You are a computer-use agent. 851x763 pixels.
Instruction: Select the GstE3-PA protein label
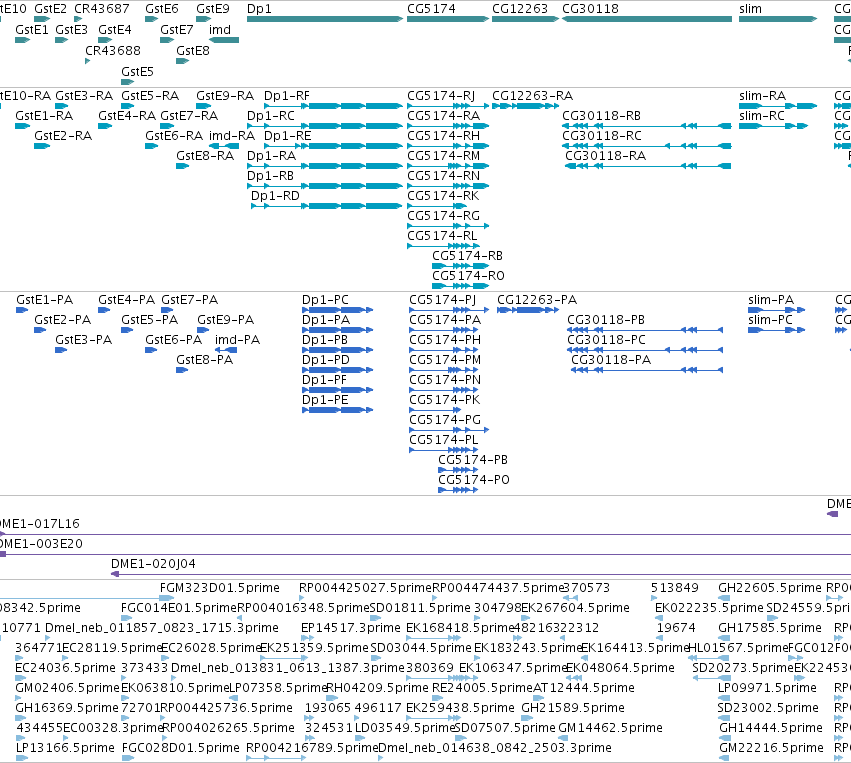click(84, 340)
